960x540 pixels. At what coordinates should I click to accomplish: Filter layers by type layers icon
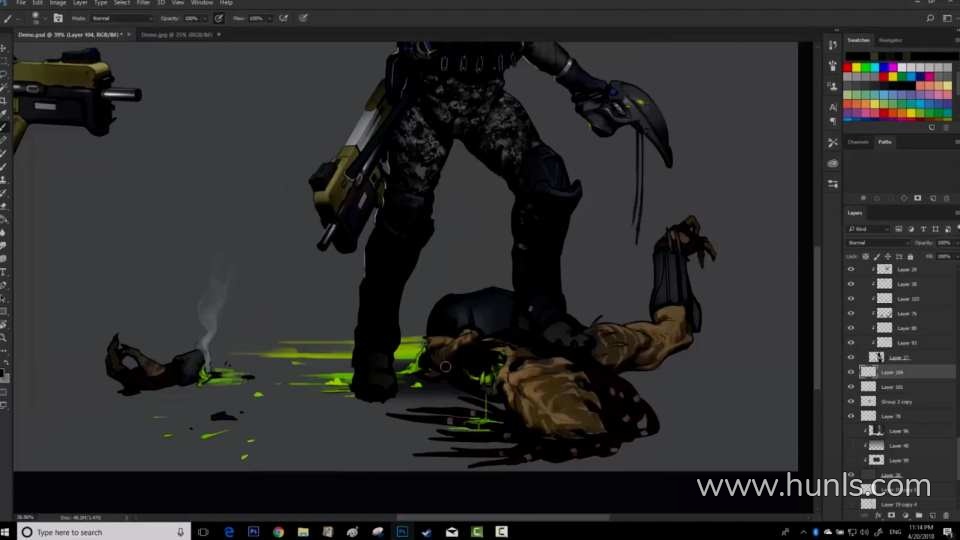[923, 229]
